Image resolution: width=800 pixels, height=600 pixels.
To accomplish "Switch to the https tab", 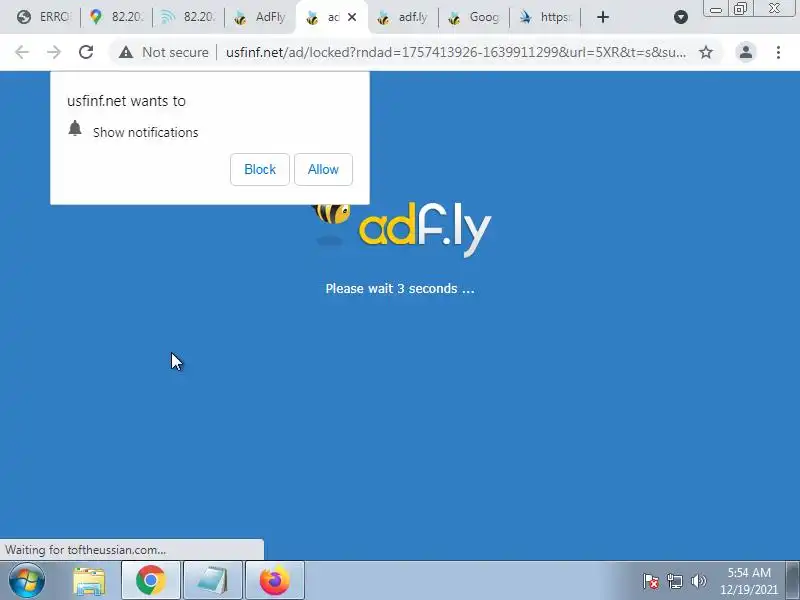I will tap(544, 17).
